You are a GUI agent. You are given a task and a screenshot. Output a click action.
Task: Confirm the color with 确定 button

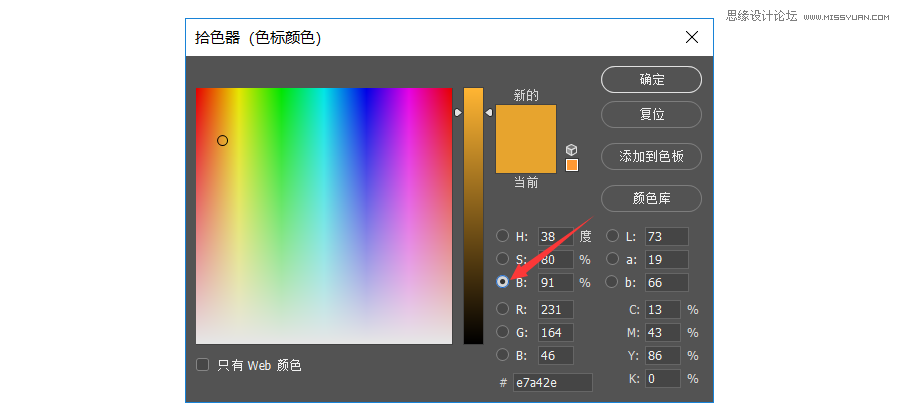651,79
